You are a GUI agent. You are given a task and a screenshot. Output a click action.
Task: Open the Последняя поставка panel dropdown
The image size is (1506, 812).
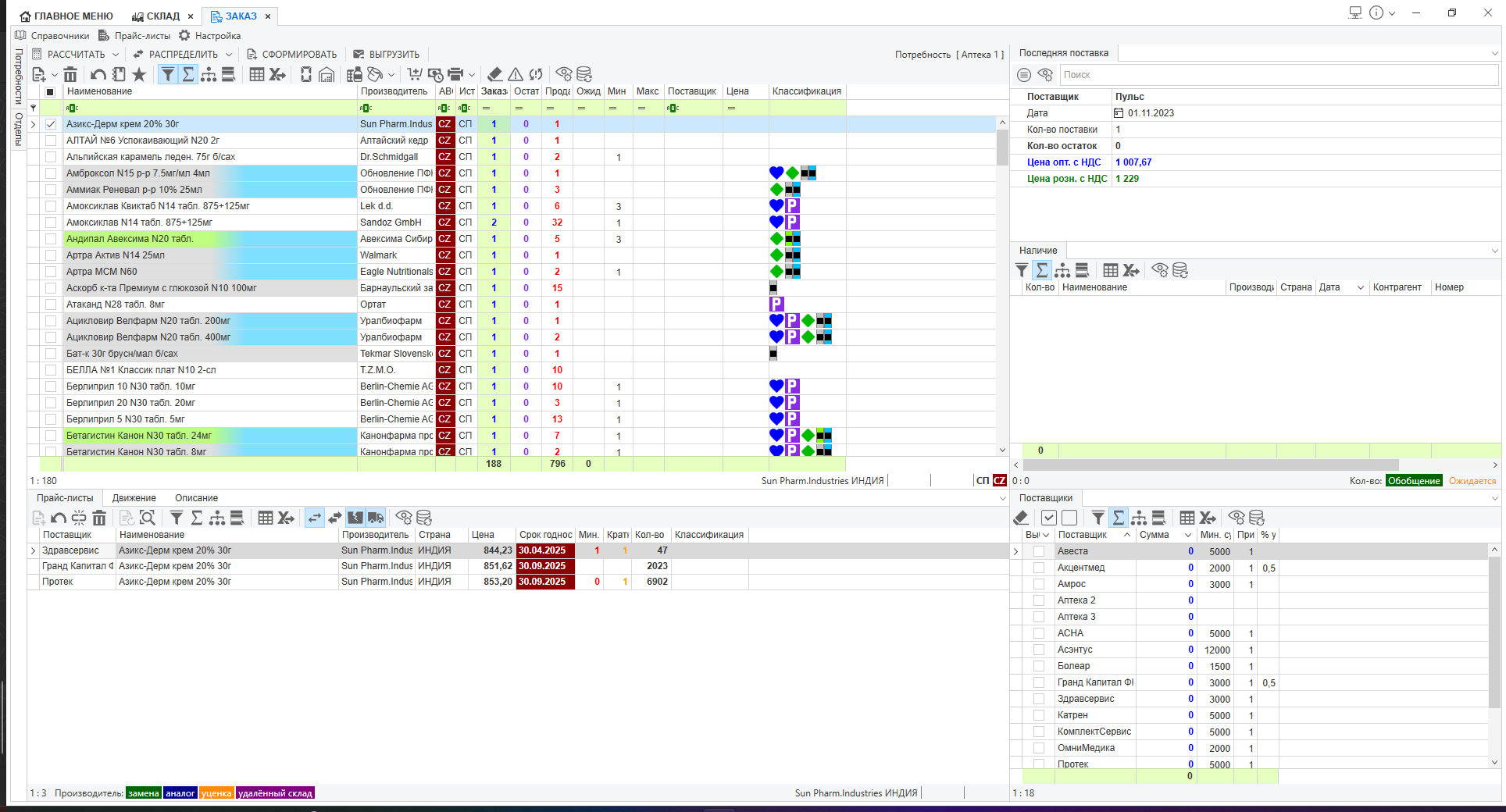[x=1494, y=53]
